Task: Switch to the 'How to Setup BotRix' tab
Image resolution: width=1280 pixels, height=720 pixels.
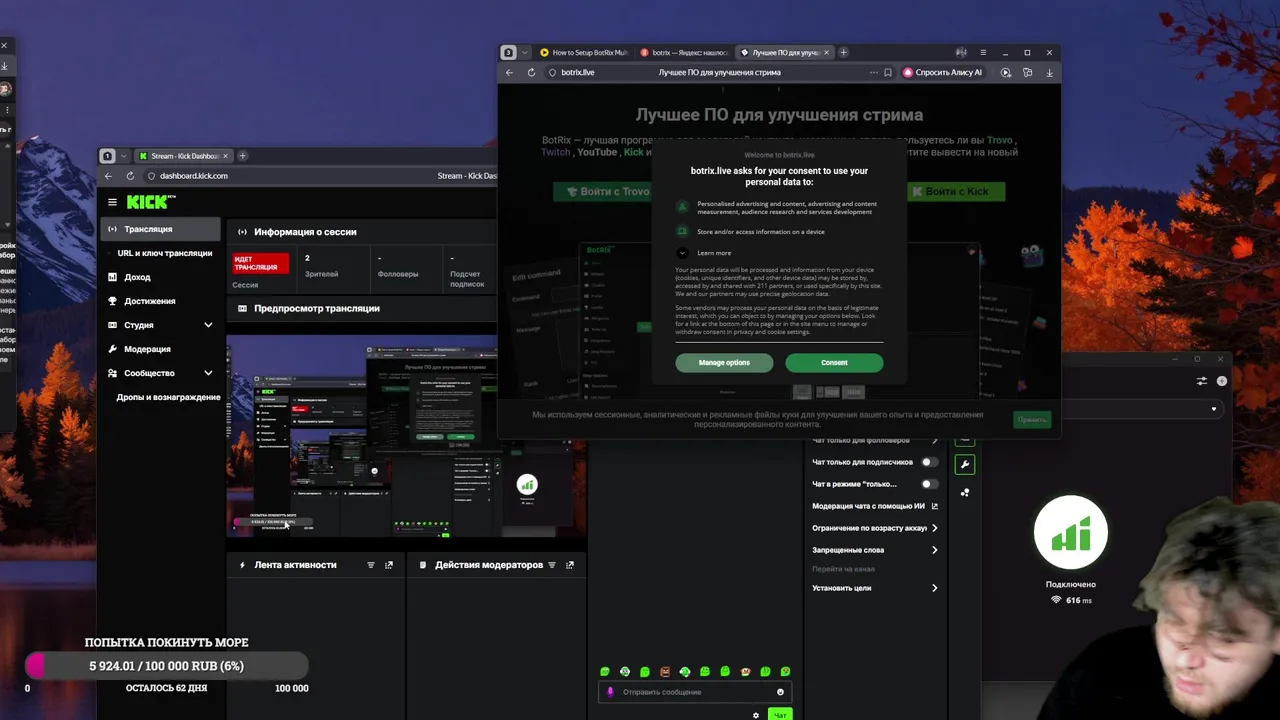Action: (x=584, y=52)
